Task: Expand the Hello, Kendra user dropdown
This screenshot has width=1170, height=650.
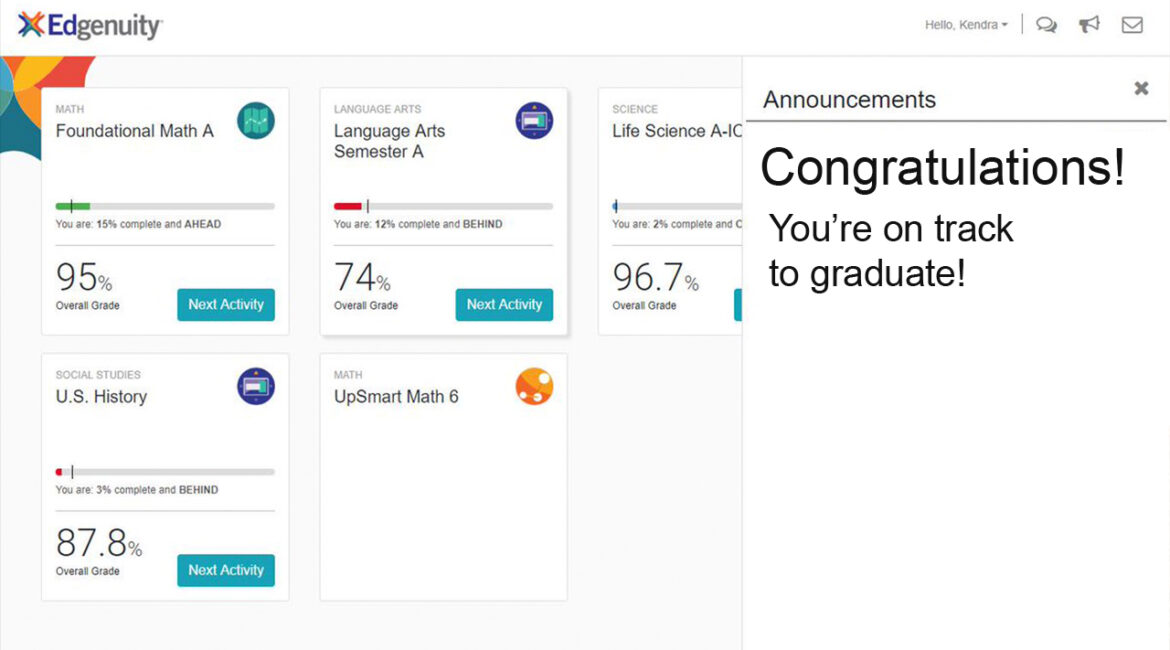Action: (x=966, y=25)
